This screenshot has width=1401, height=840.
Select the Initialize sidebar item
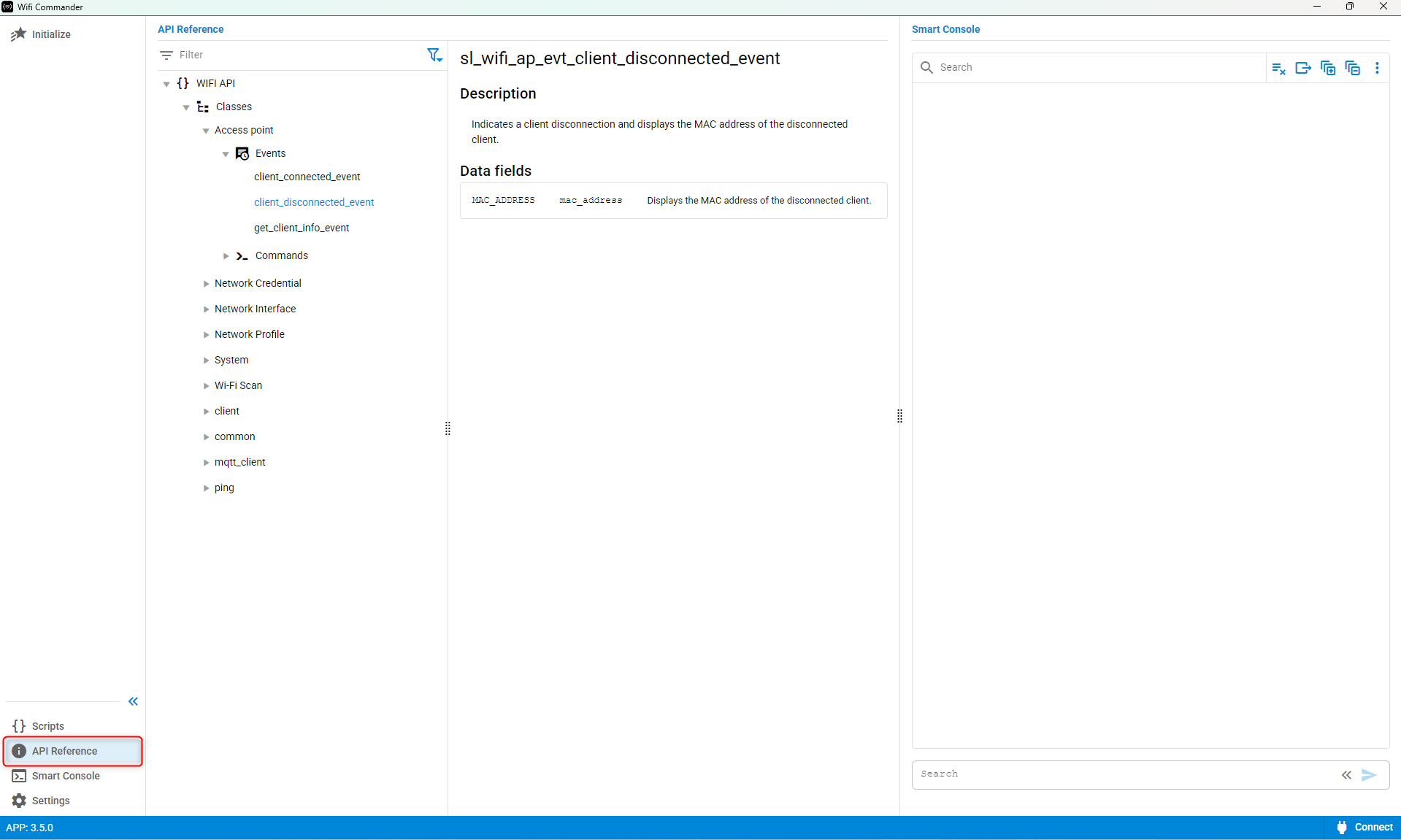[x=73, y=34]
